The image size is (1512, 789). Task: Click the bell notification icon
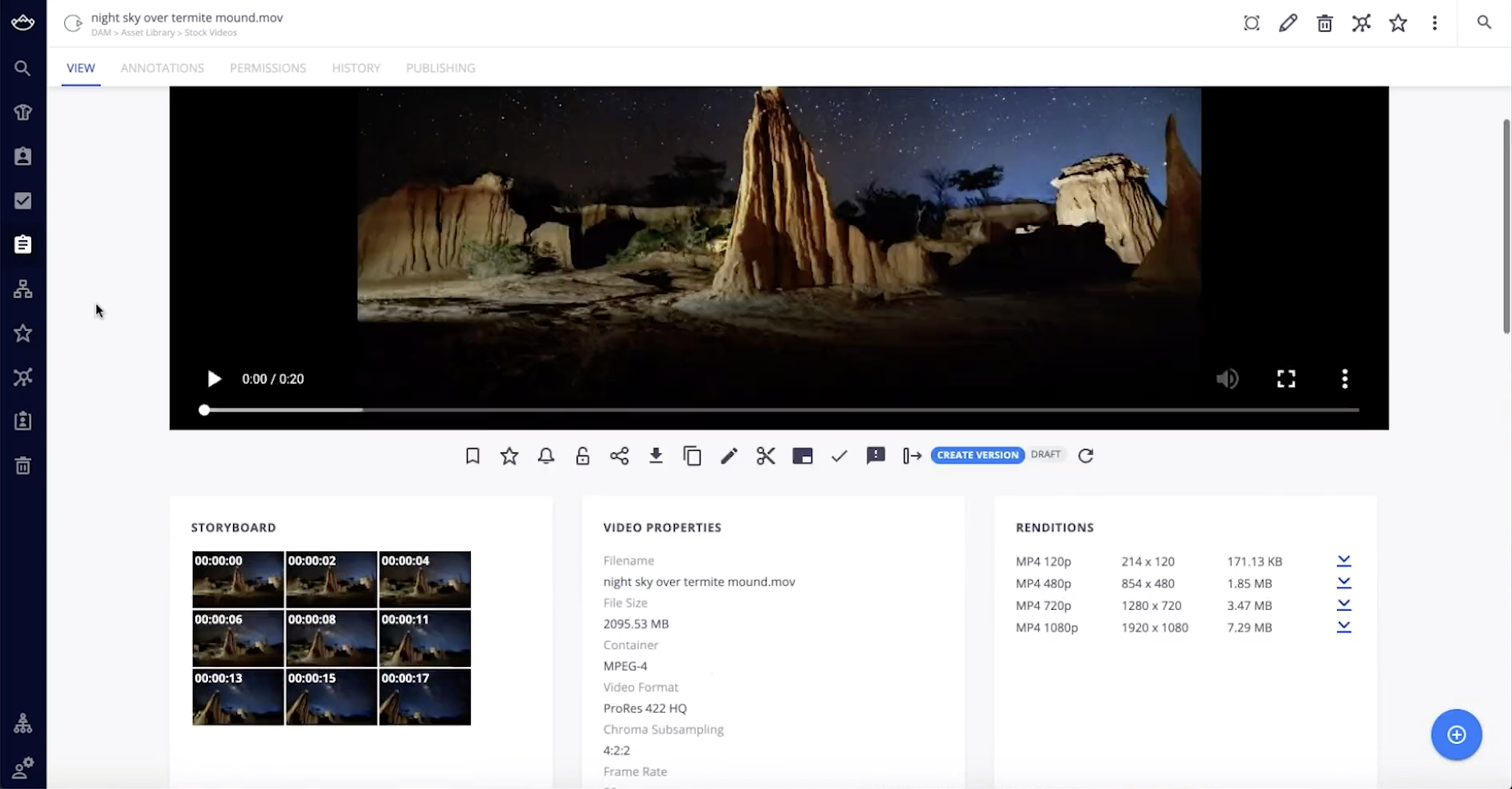tap(546, 456)
